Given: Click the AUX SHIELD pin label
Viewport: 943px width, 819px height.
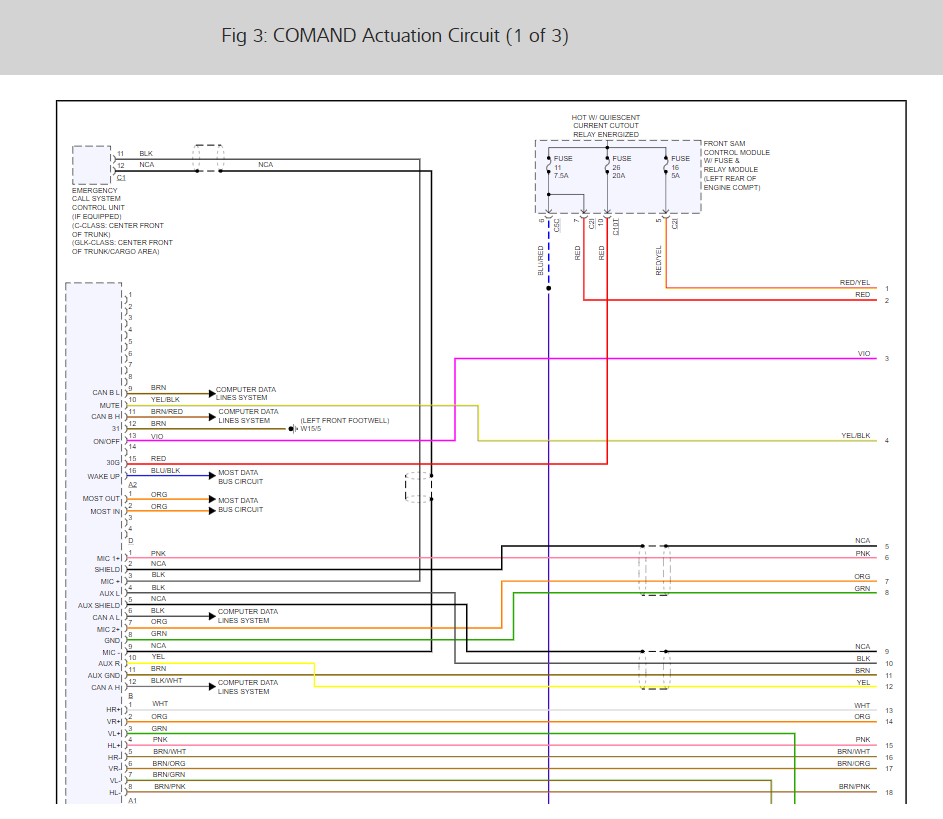Looking at the screenshot, I should 99,606.
